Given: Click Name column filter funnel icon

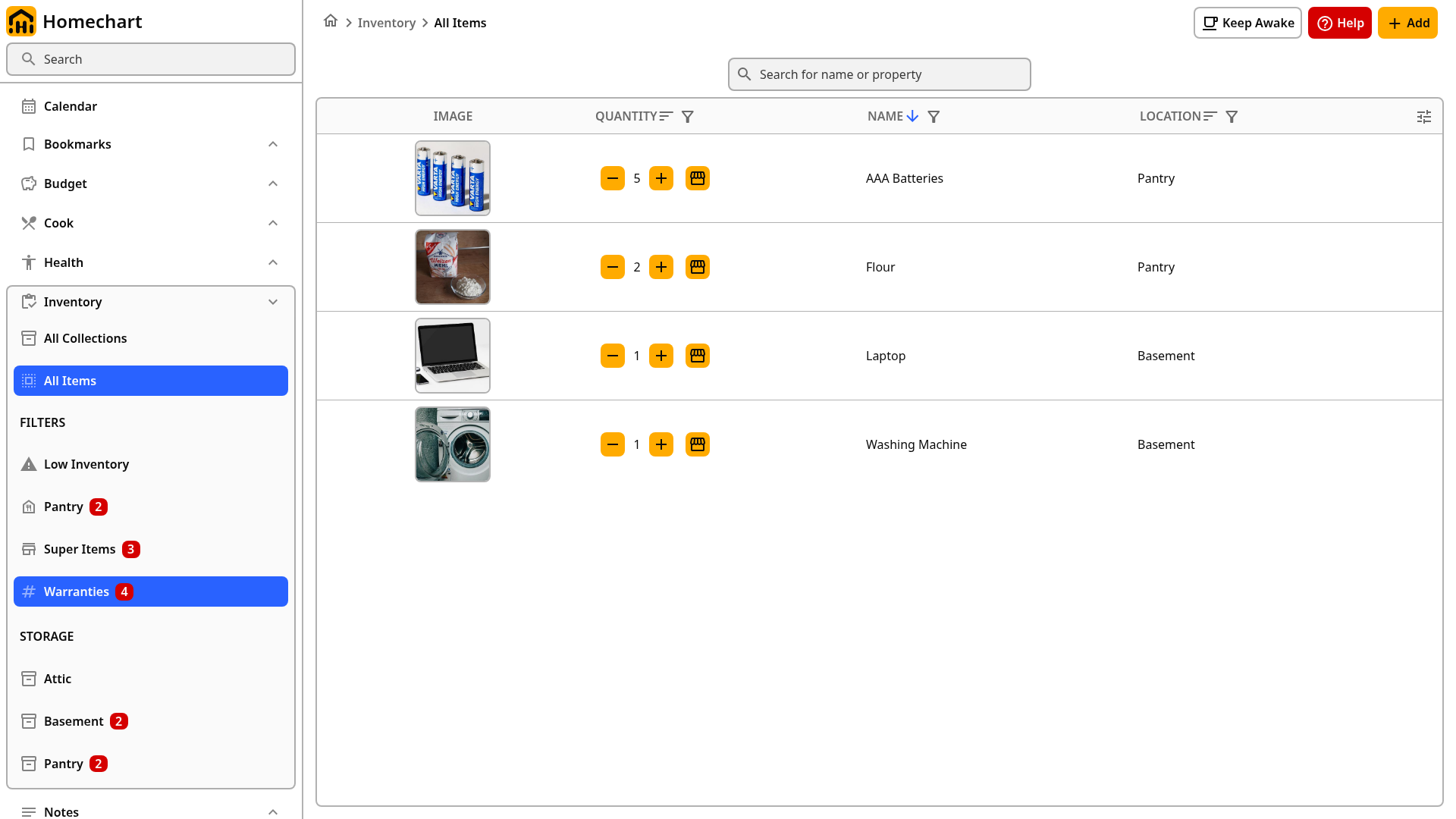Looking at the screenshot, I should point(934,117).
